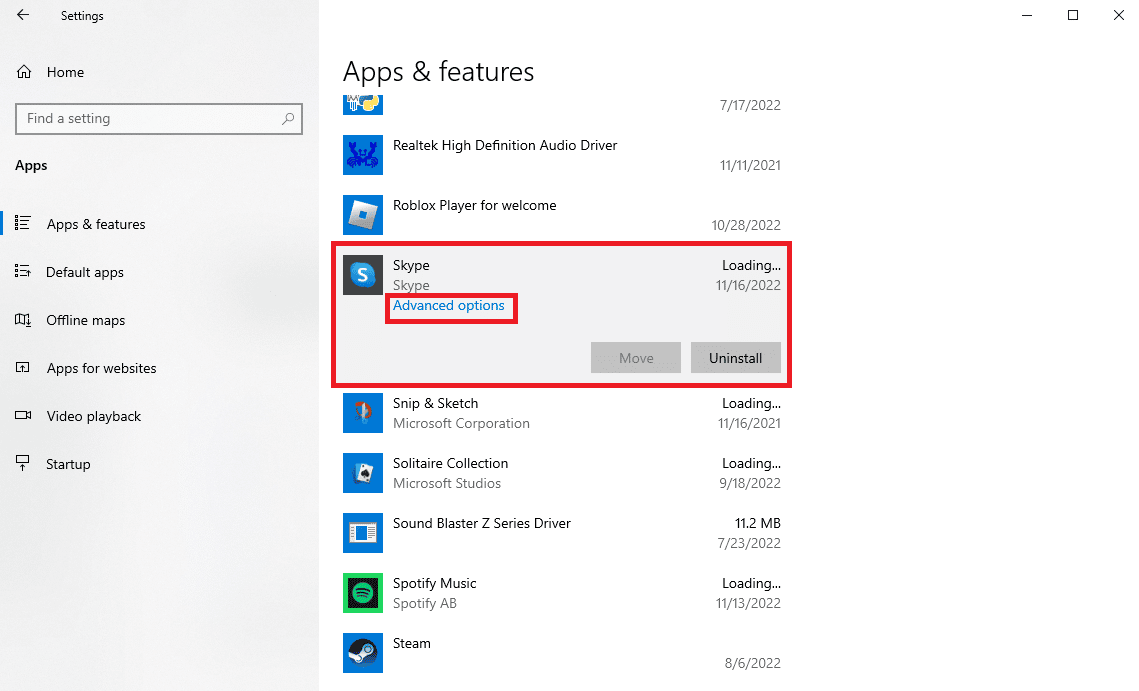Viewport: 1139px width, 691px height.
Task: Click the Spotify AB publisher text
Action: pyautogui.click(x=425, y=603)
